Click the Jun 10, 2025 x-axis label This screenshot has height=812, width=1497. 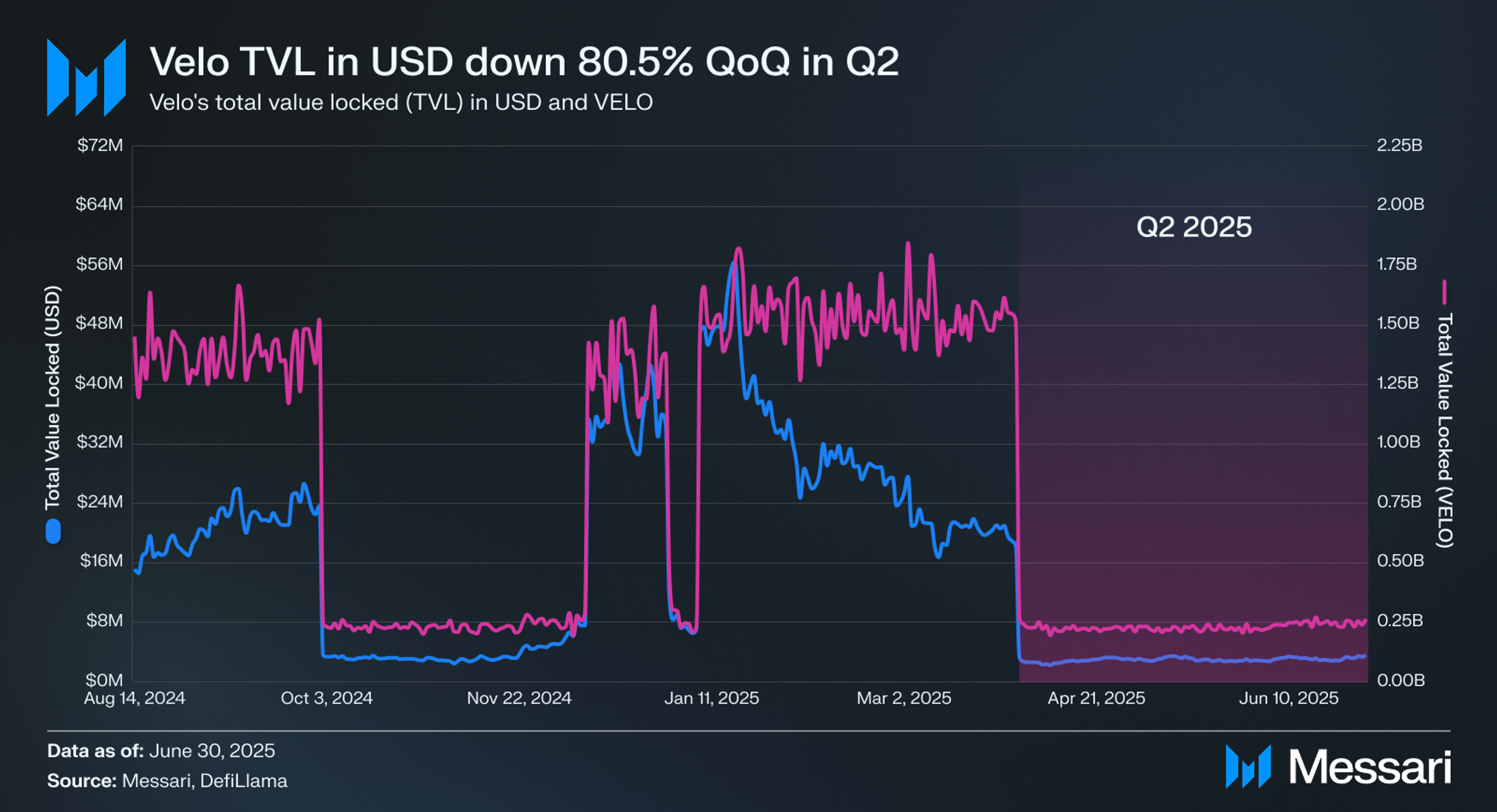click(x=1289, y=698)
